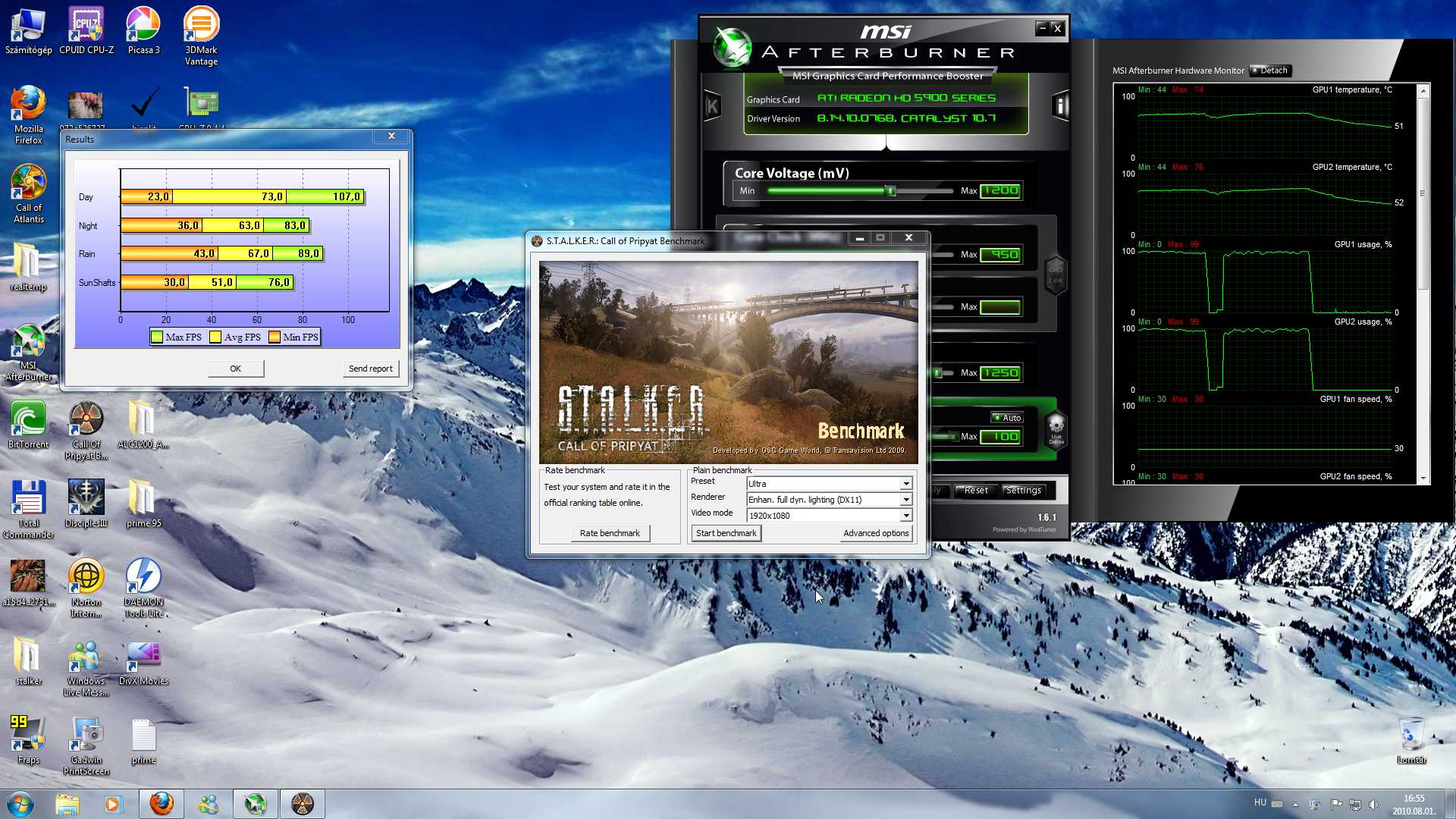The image size is (1456, 819).
Task: Click the network tray icon
Action: point(1354,804)
